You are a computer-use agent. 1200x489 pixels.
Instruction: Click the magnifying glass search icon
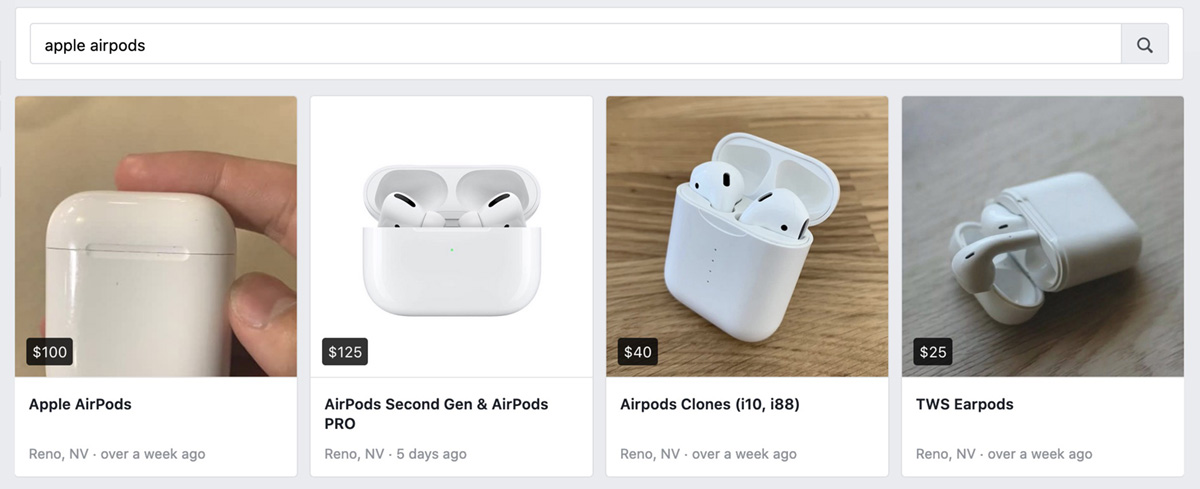click(1145, 45)
